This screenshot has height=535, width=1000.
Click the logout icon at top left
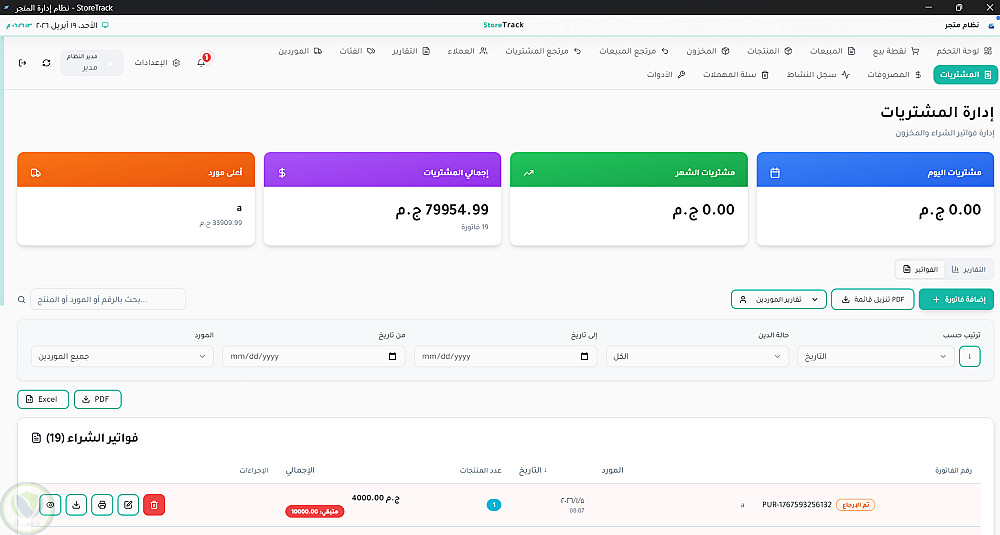coord(23,63)
